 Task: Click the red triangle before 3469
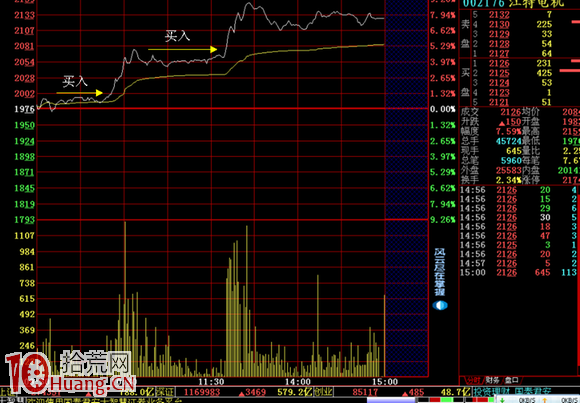[x=242, y=392]
